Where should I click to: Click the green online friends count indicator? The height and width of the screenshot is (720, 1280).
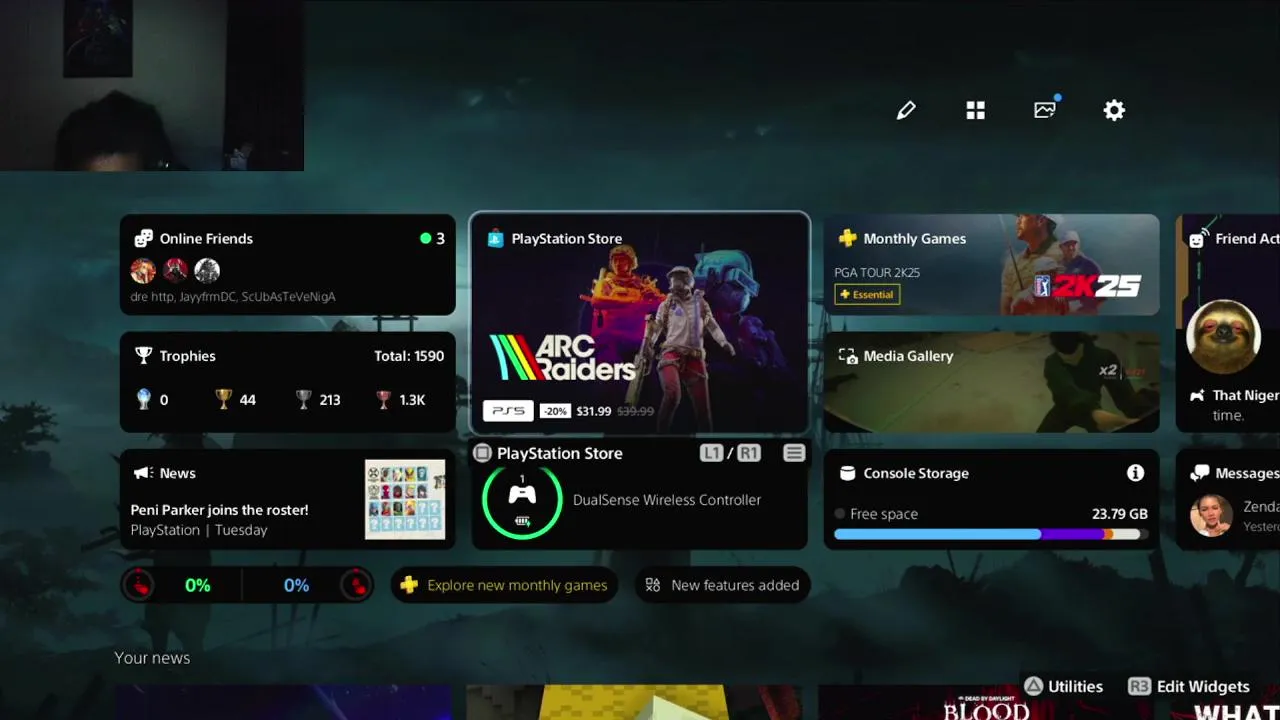click(x=433, y=238)
